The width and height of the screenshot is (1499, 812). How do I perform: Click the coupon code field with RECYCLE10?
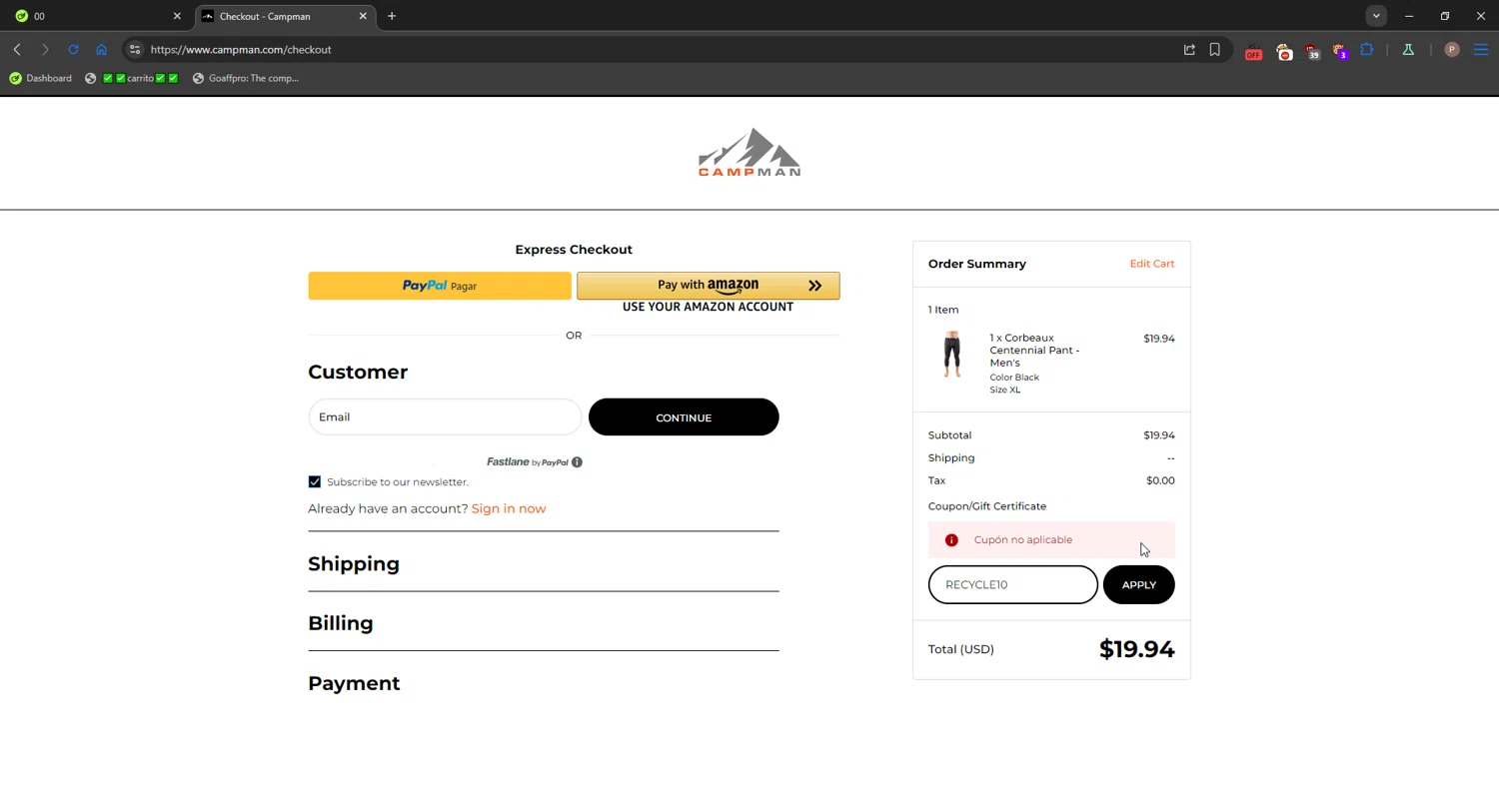1013,585
